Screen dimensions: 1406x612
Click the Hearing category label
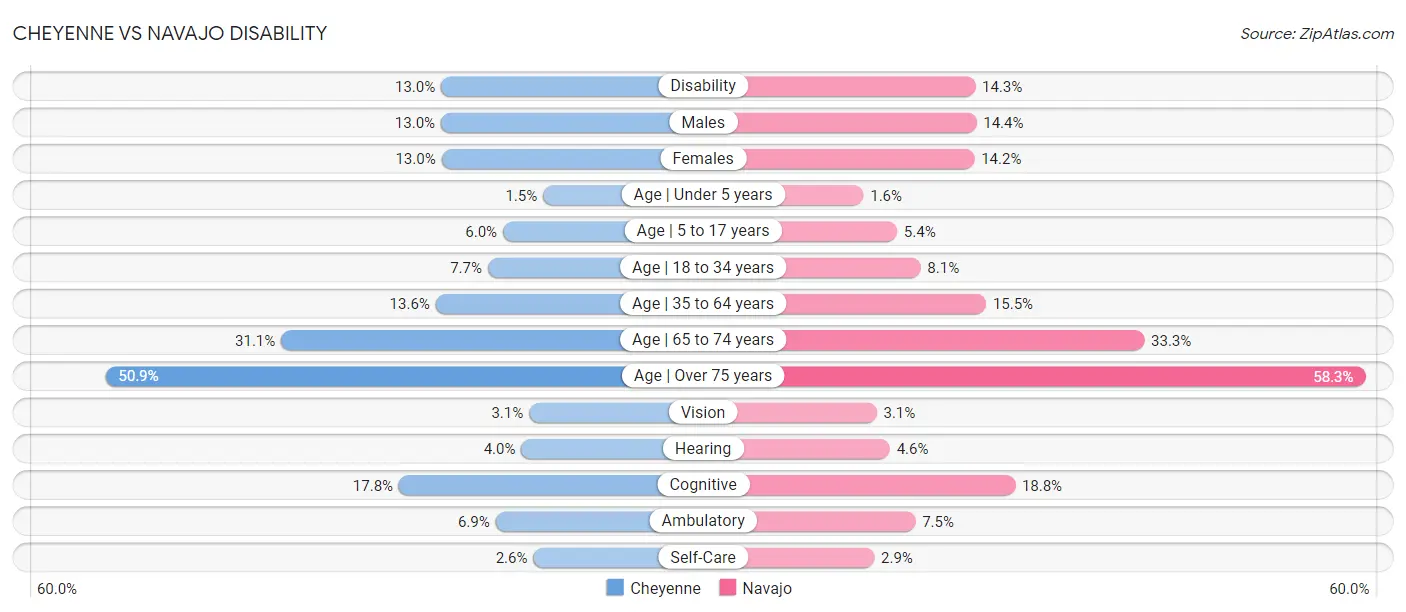pos(703,449)
